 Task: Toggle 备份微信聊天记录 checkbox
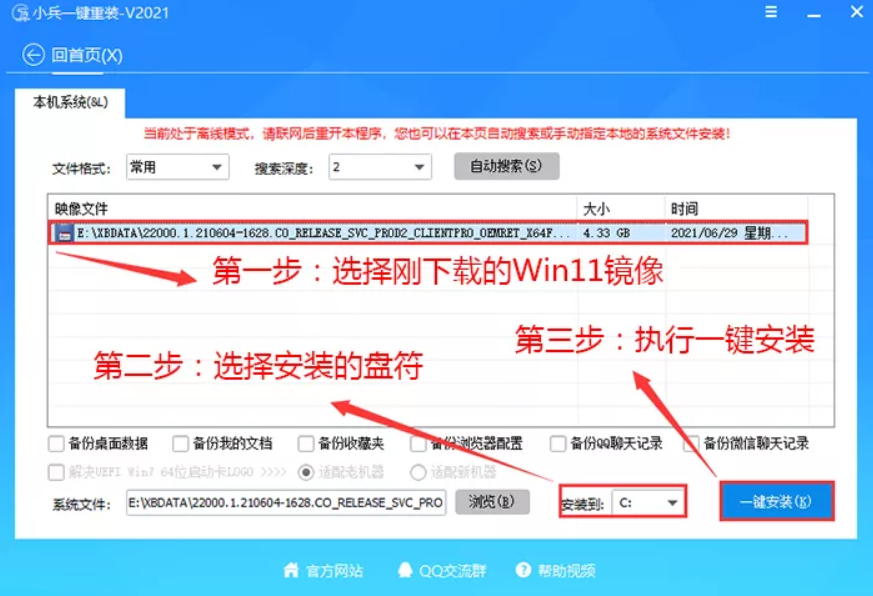point(692,443)
